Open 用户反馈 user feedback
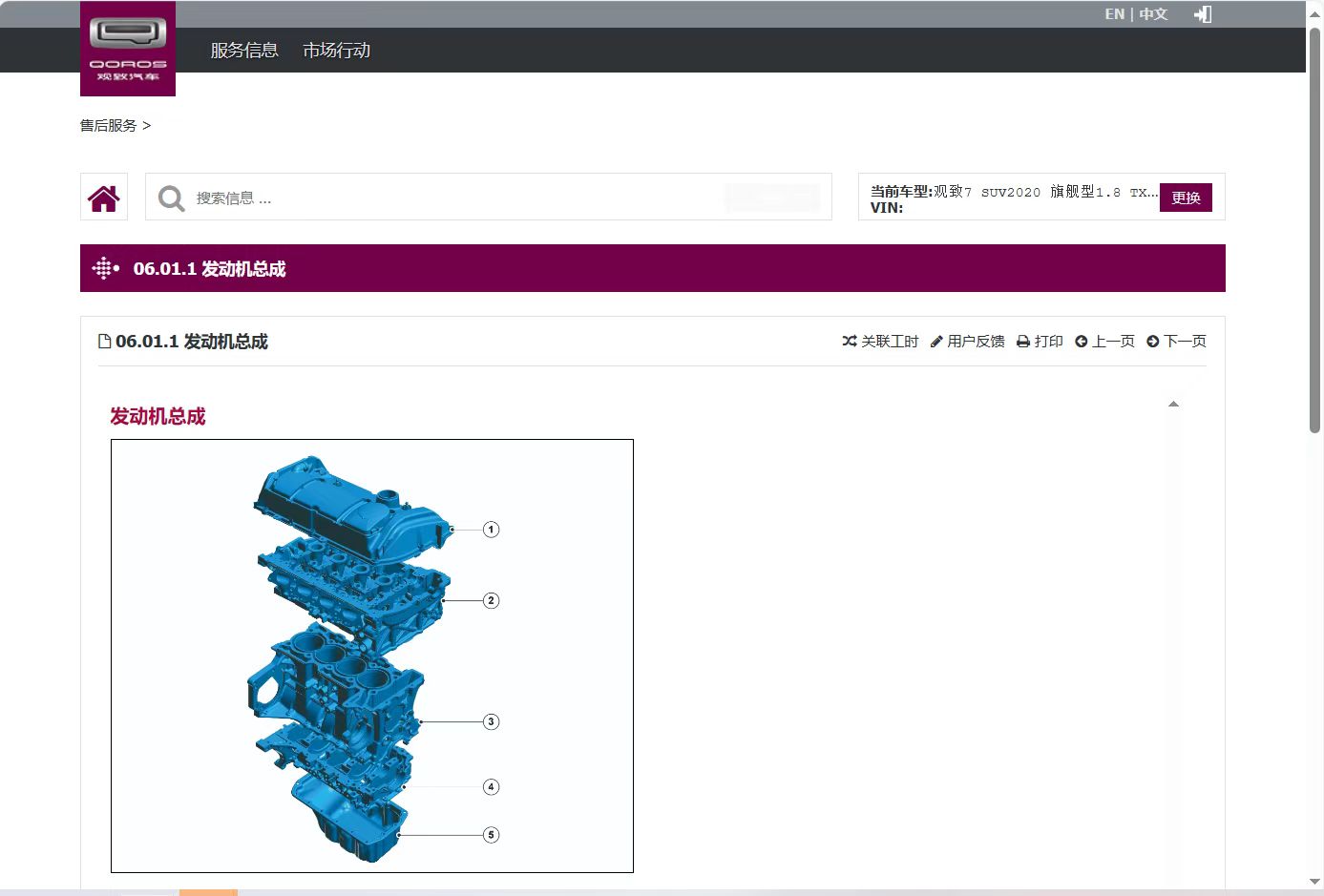The height and width of the screenshot is (896, 1324). coord(967,342)
